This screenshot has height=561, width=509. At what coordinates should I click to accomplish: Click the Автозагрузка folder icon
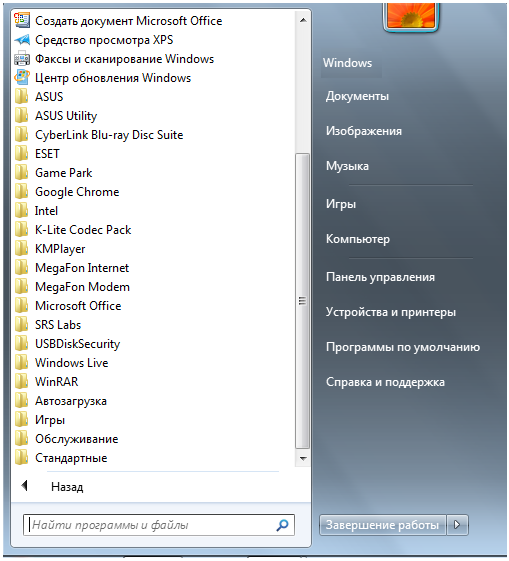22,400
